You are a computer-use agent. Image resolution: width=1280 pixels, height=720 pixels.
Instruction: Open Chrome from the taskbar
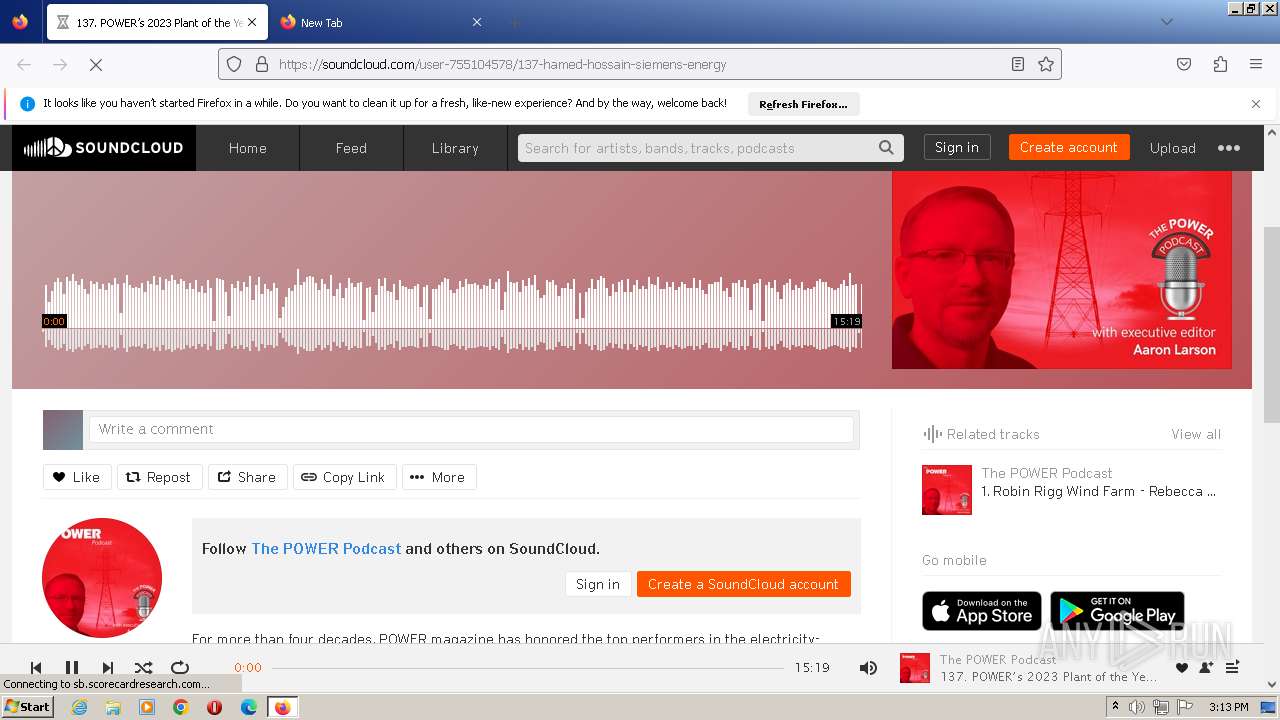(180, 707)
